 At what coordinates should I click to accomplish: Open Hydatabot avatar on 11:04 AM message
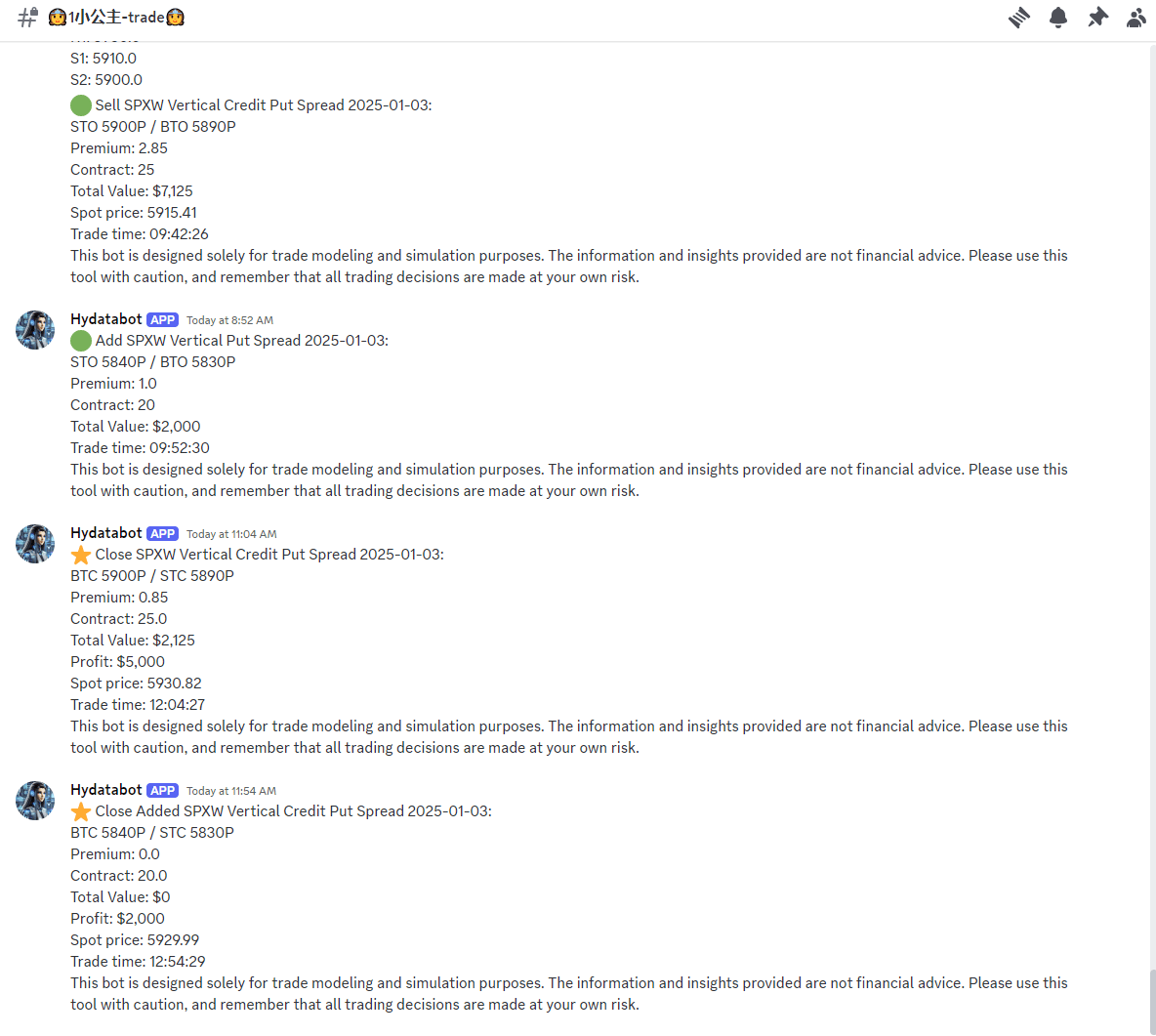click(35, 544)
